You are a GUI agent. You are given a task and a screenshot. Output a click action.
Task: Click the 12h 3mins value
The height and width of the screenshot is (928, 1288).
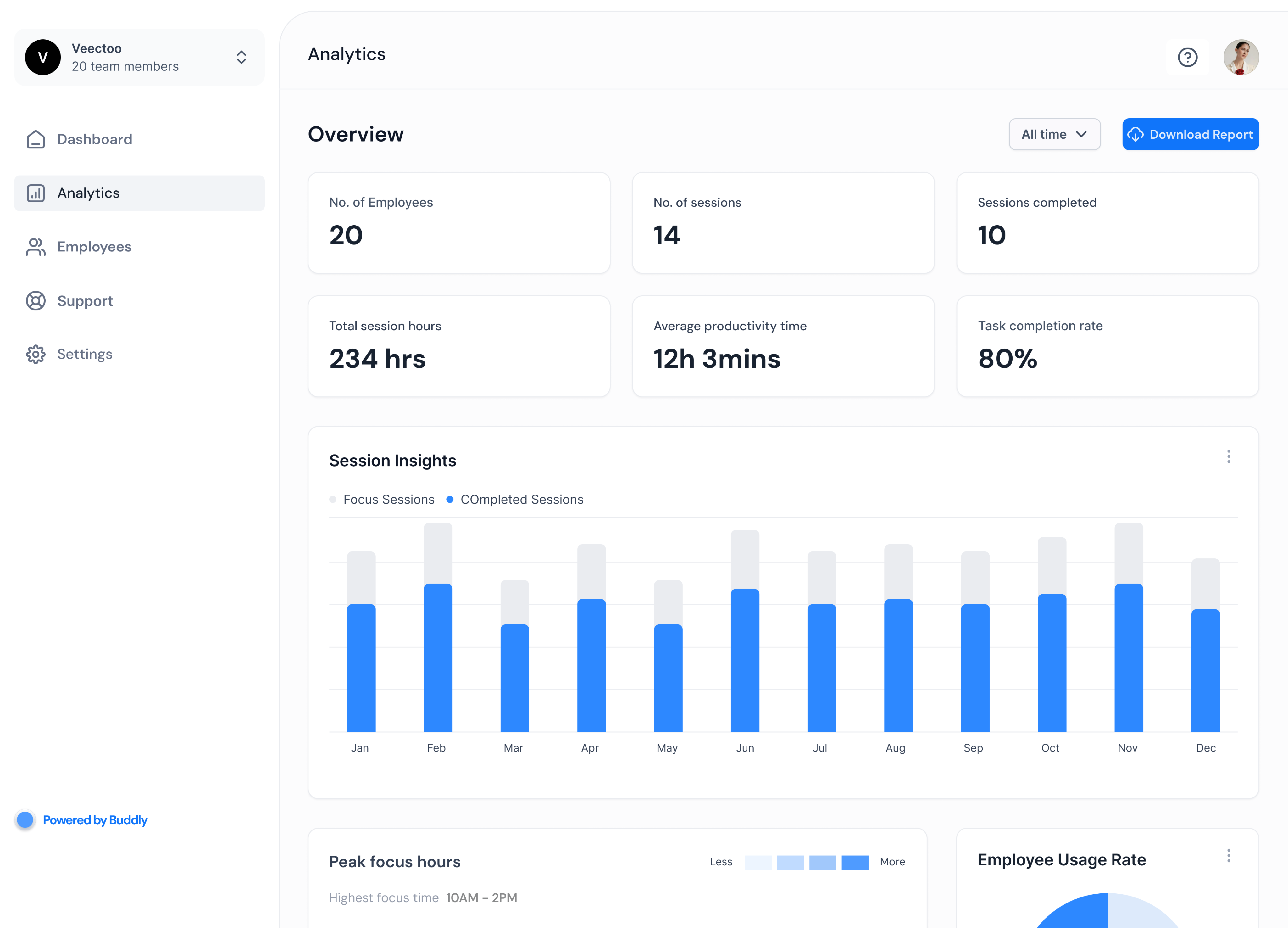pyautogui.click(x=717, y=359)
